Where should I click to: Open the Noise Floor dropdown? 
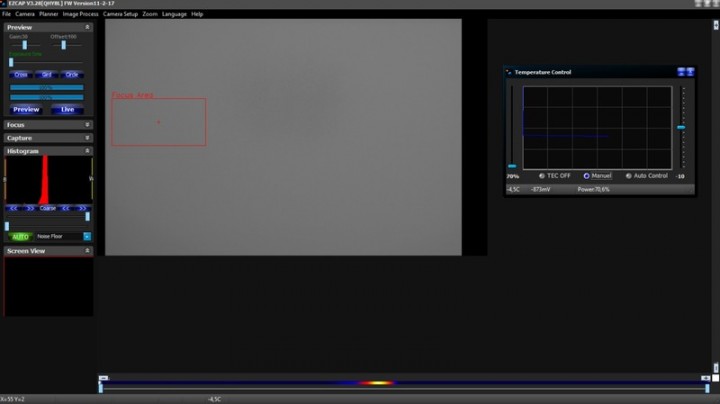(87, 236)
